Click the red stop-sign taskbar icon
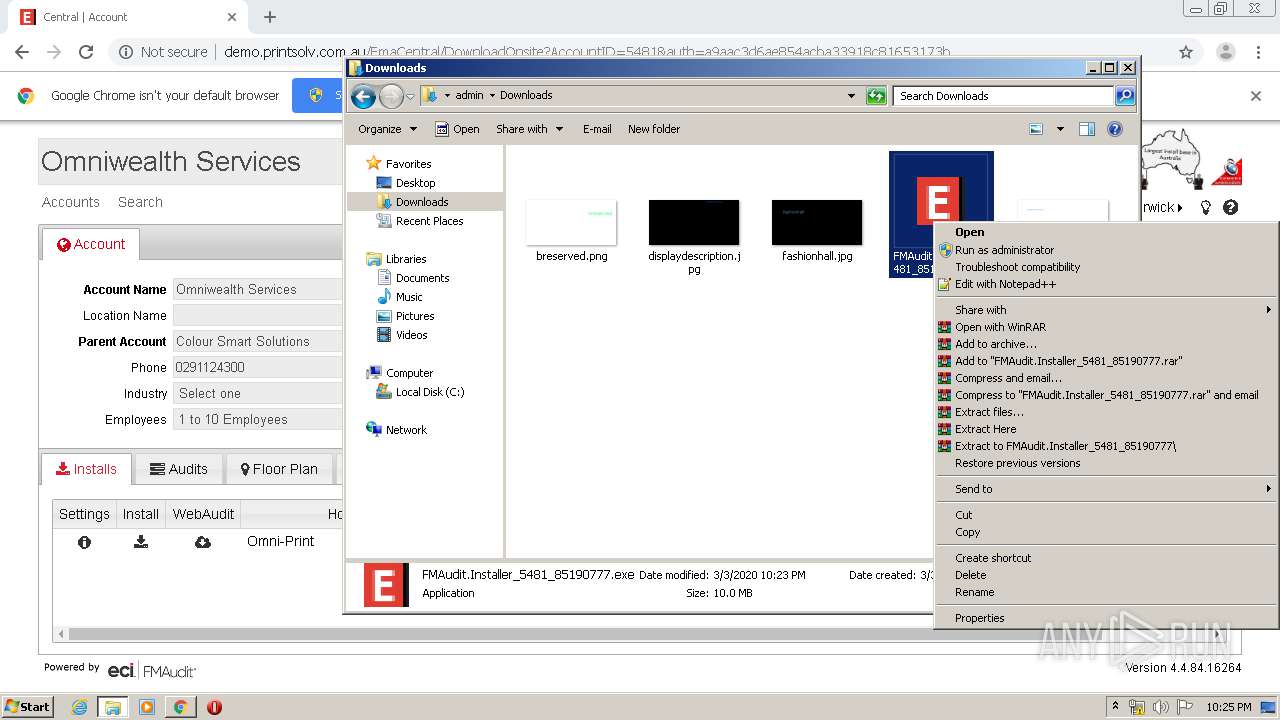 tap(214, 707)
